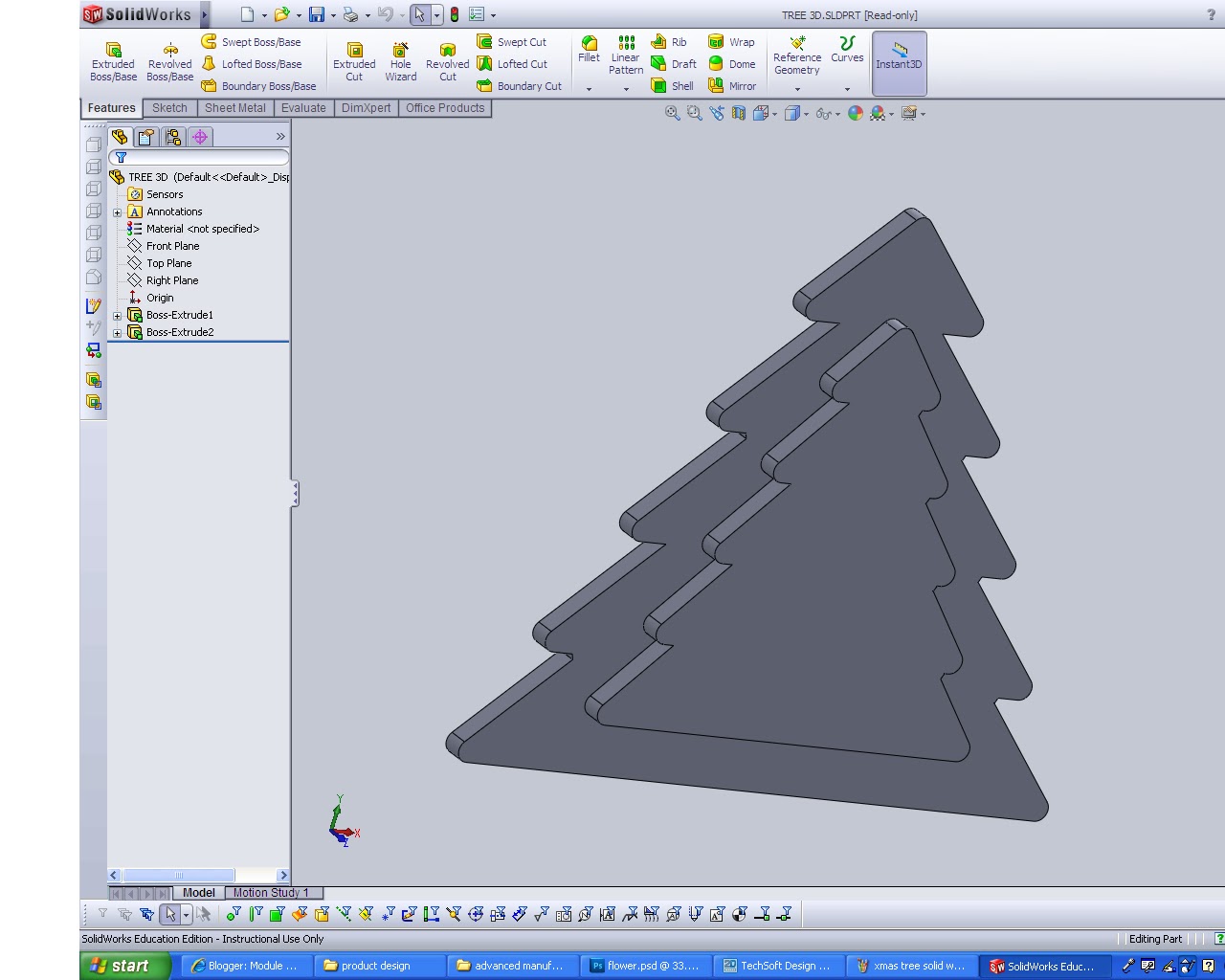Click the Rebuild traffic light icon

(455, 14)
